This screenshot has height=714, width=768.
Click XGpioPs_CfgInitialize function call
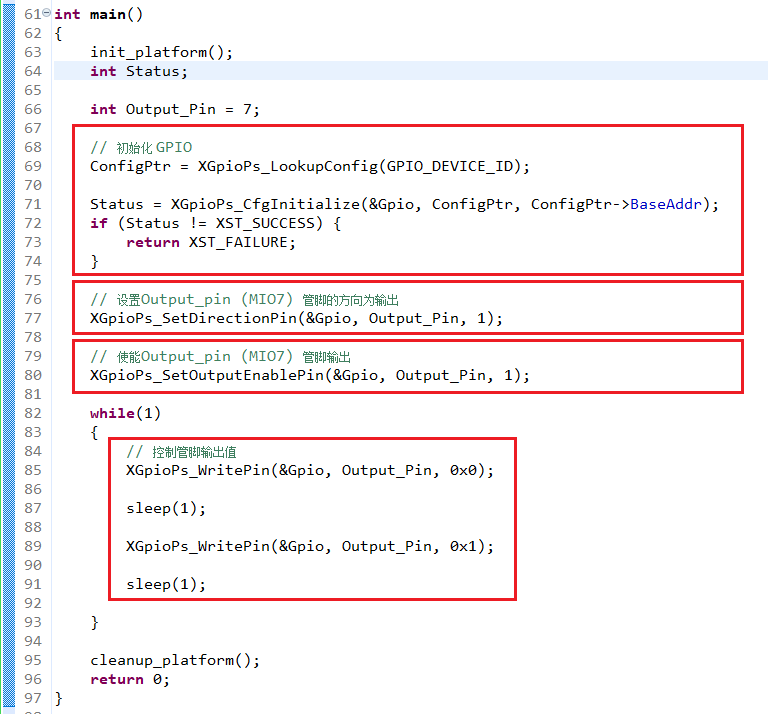tap(265, 204)
